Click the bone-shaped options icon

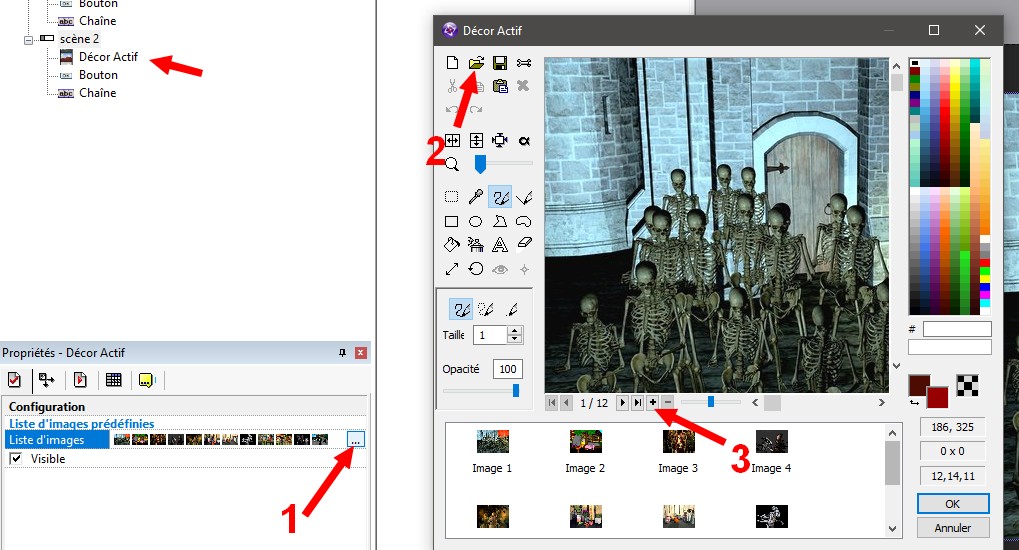[524, 62]
